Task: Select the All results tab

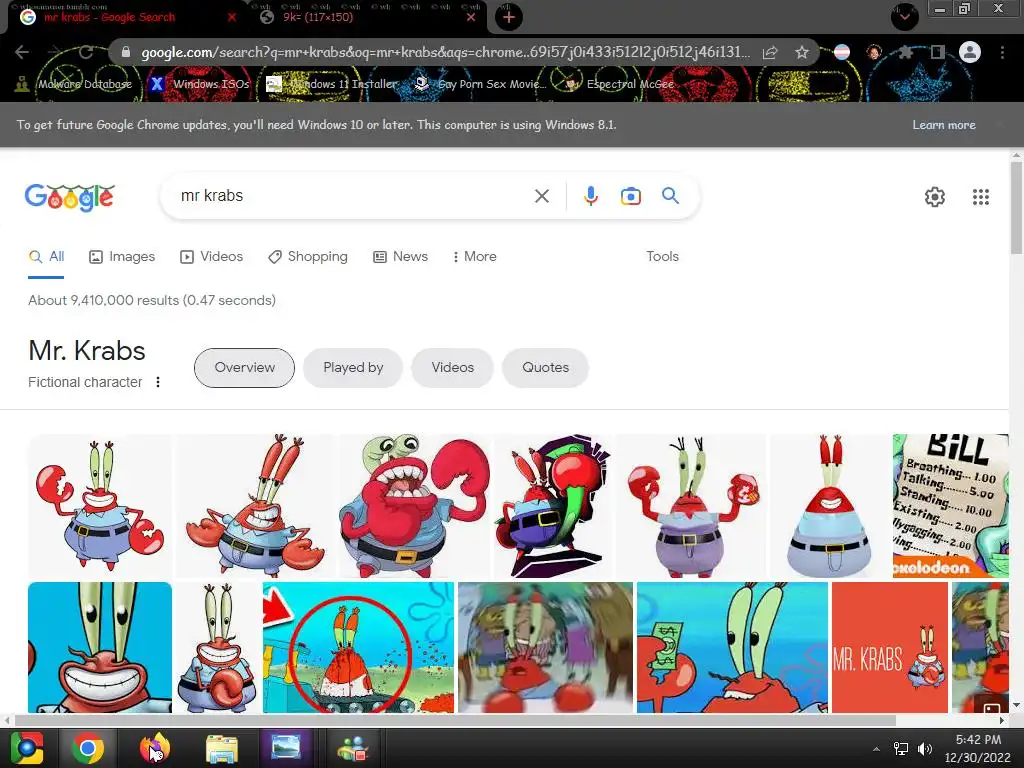Action: (x=46, y=257)
